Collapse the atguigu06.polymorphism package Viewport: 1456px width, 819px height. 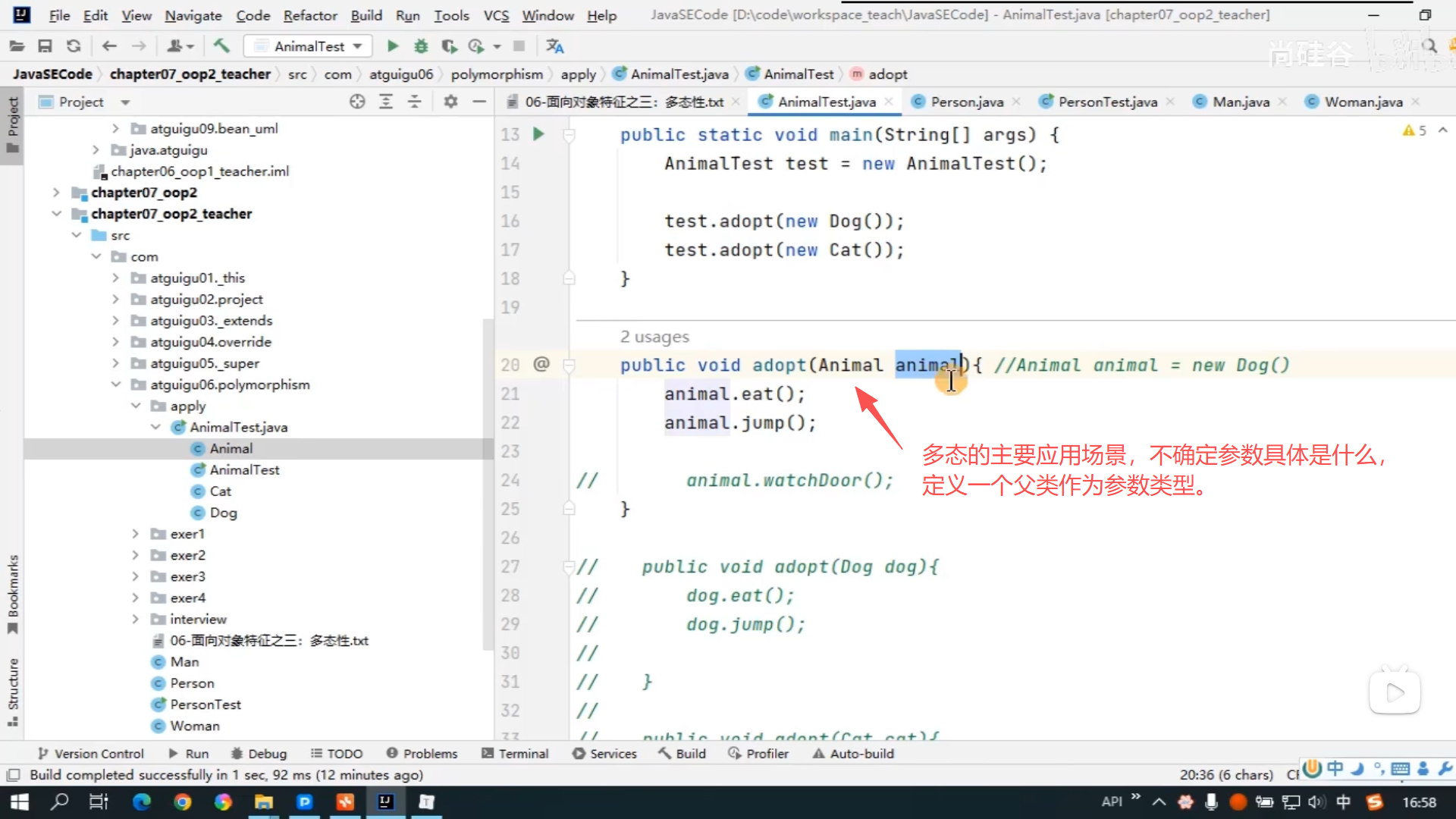click(116, 384)
